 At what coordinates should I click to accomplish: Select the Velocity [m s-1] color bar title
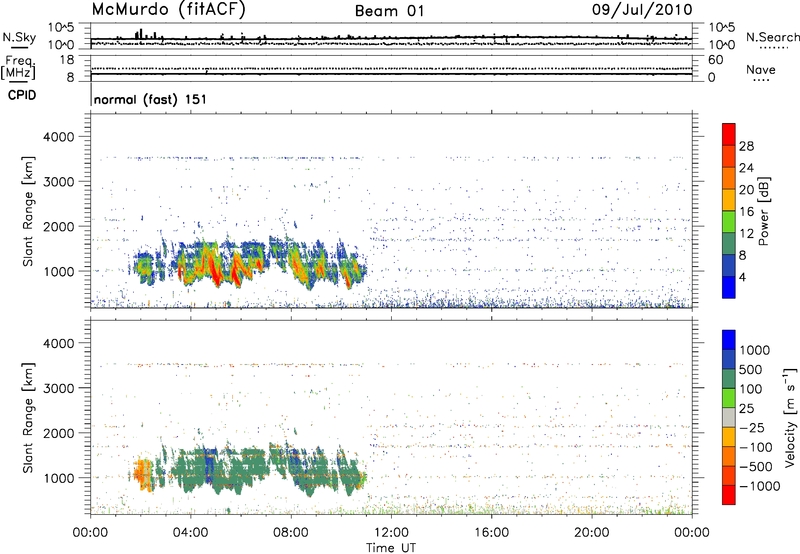pos(790,417)
